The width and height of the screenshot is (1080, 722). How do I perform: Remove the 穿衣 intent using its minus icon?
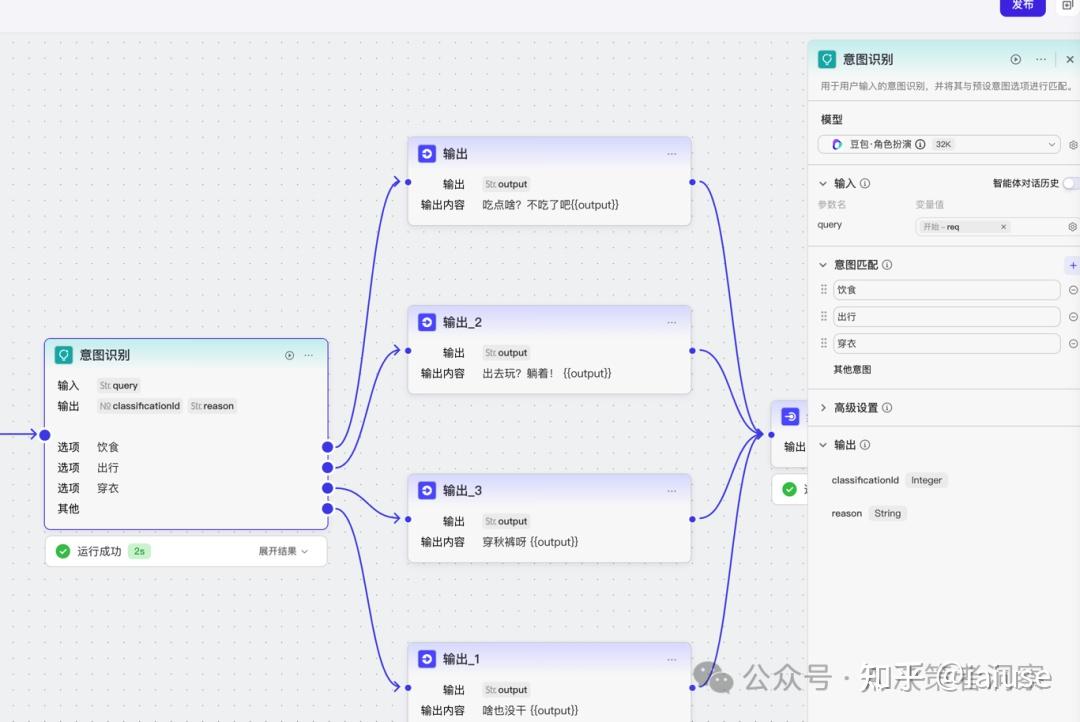(x=1072, y=343)
